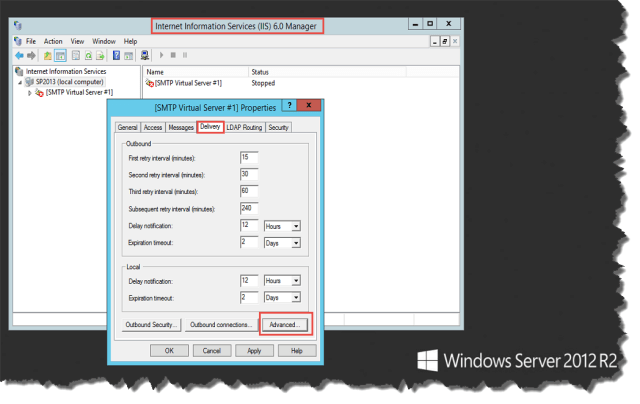The width and height of the screenshot is (640, 404).
Task: Click the blue Help toolbar icon
Action: [x=117, y=55]
